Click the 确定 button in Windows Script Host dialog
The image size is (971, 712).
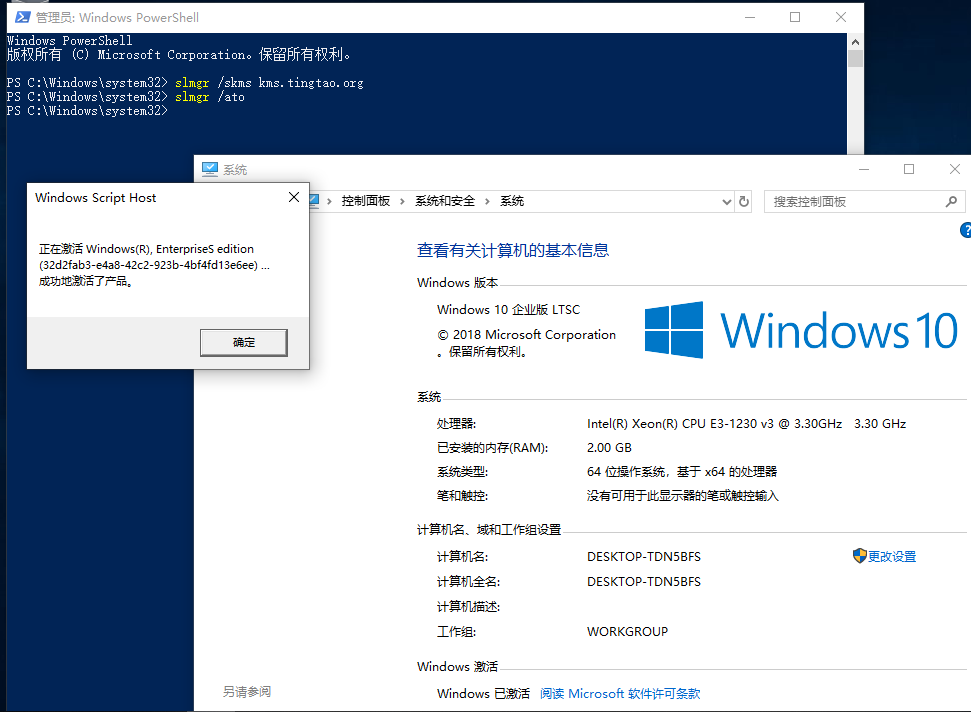(243, 342)
